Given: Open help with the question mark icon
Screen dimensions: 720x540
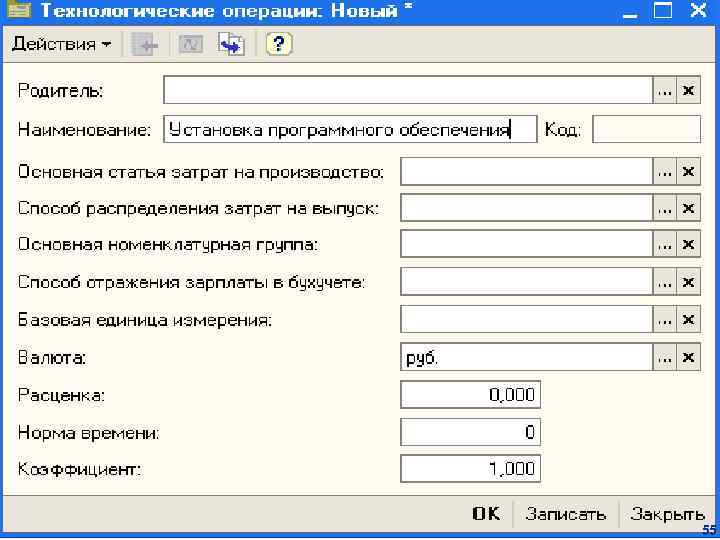Looking at the screenshot, I should [x=279, y=45].
